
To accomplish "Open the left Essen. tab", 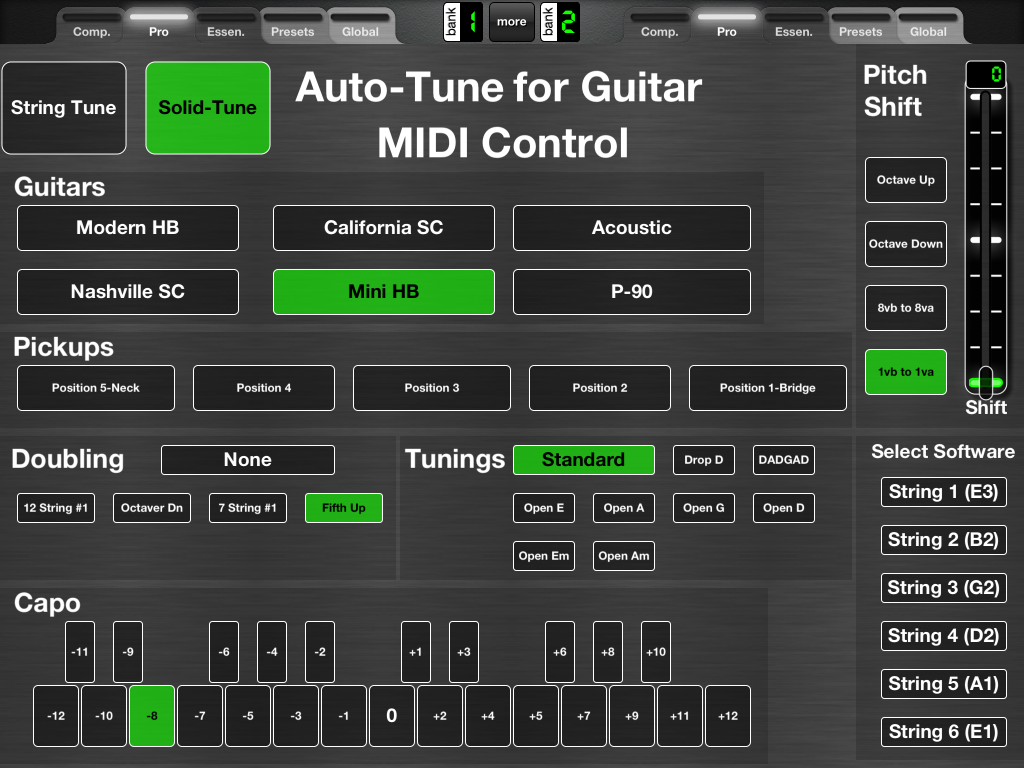I will 226,26.
